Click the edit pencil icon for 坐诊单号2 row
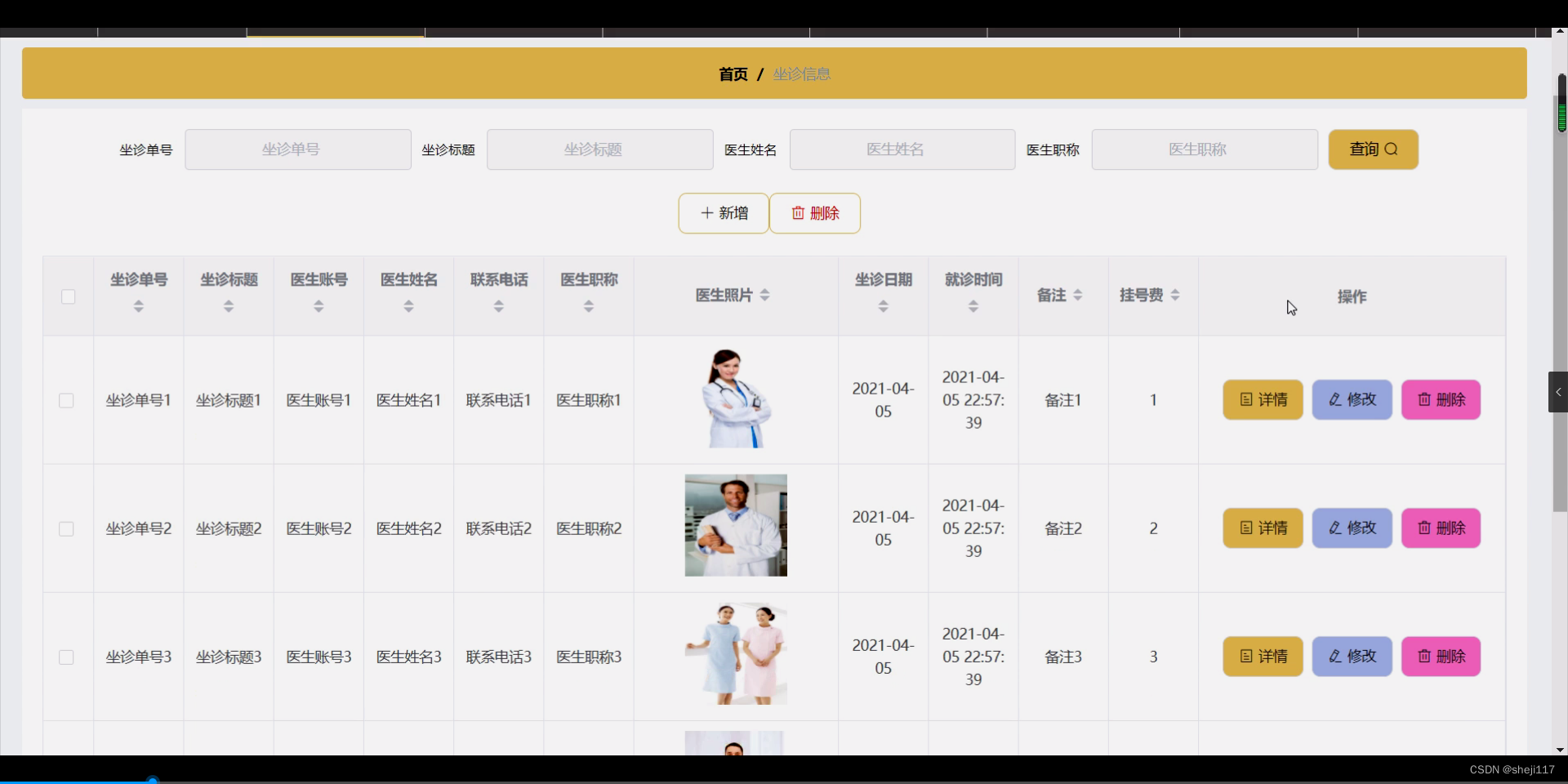Image resolution: width=1568 pixels, height=784 pixels. point(1335,528)
